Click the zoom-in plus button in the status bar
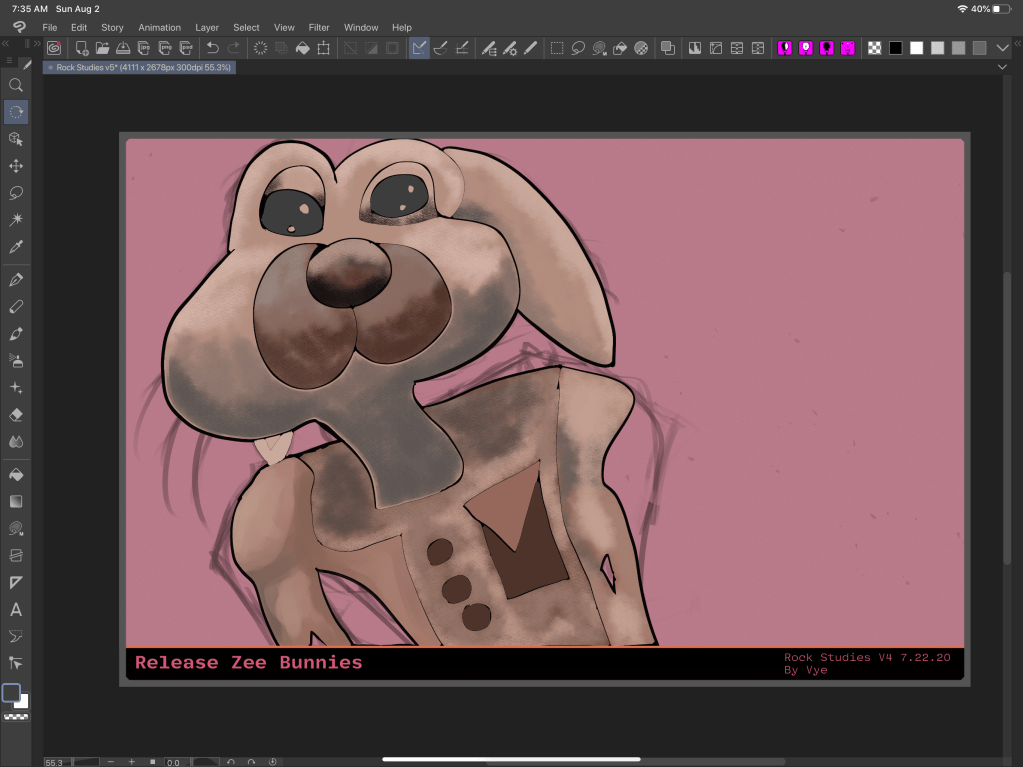This screenshot has height=767, width=1023. (x=131, y=761)
